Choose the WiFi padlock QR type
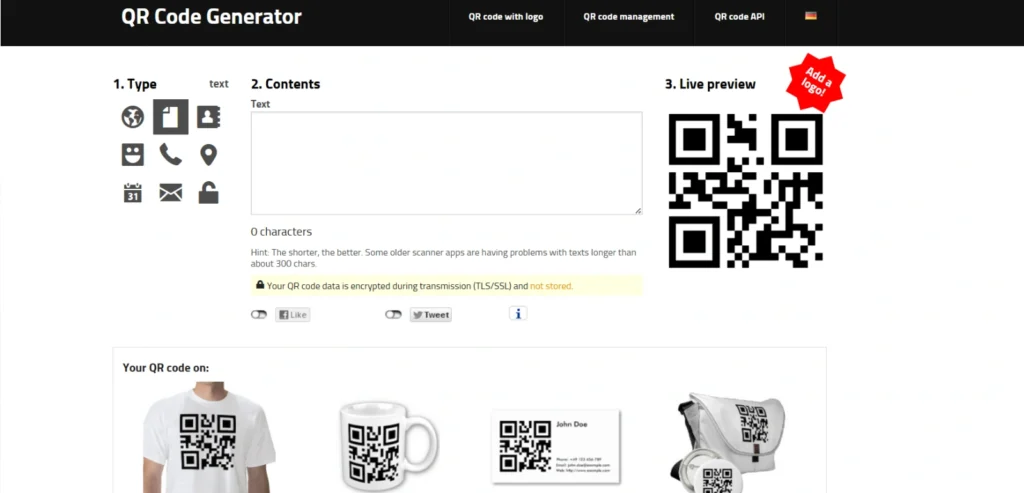Viewport: 1024px width, 493px height. (x=208, y=193)
